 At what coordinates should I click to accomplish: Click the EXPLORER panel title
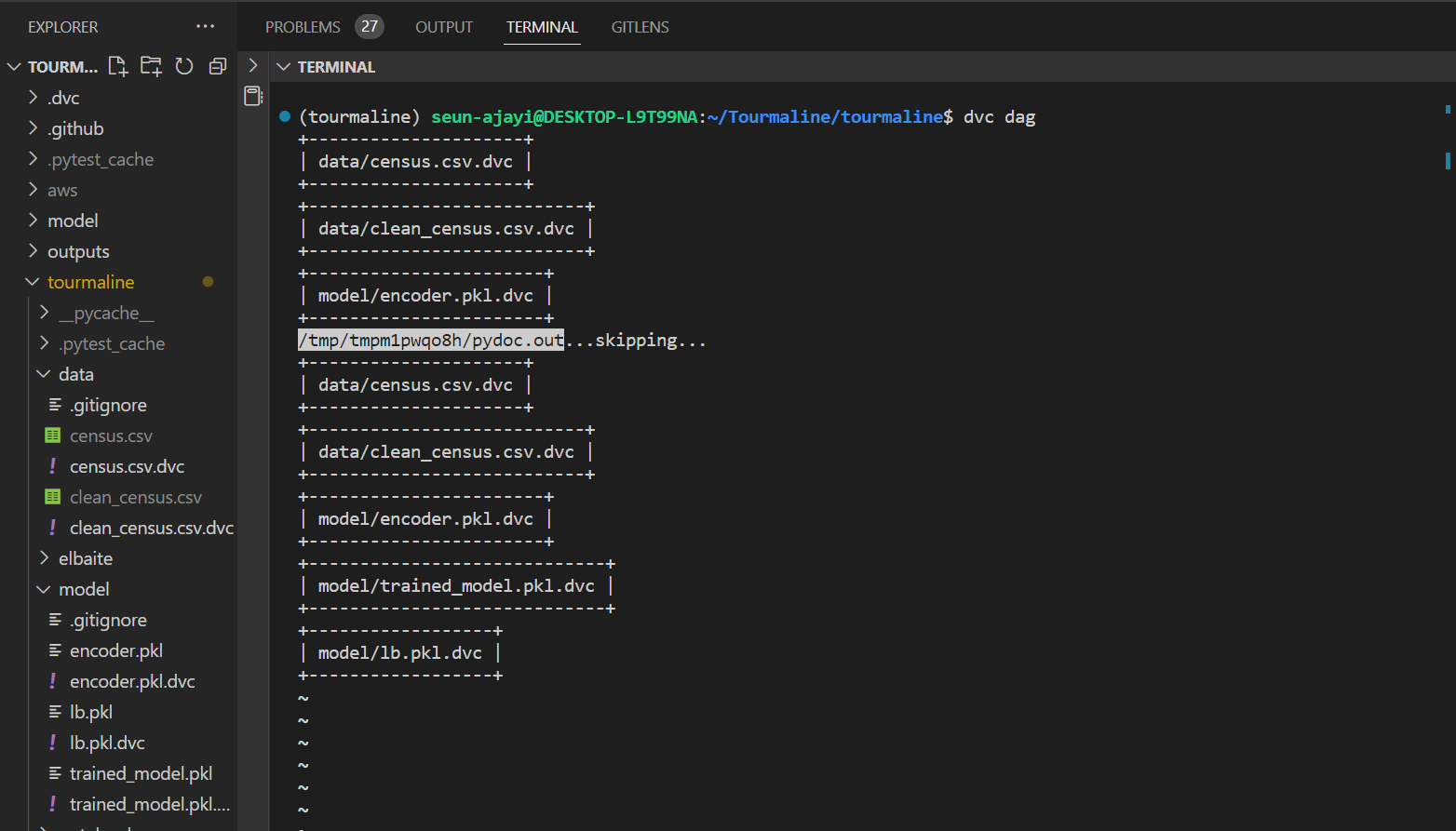pos(62,27)
